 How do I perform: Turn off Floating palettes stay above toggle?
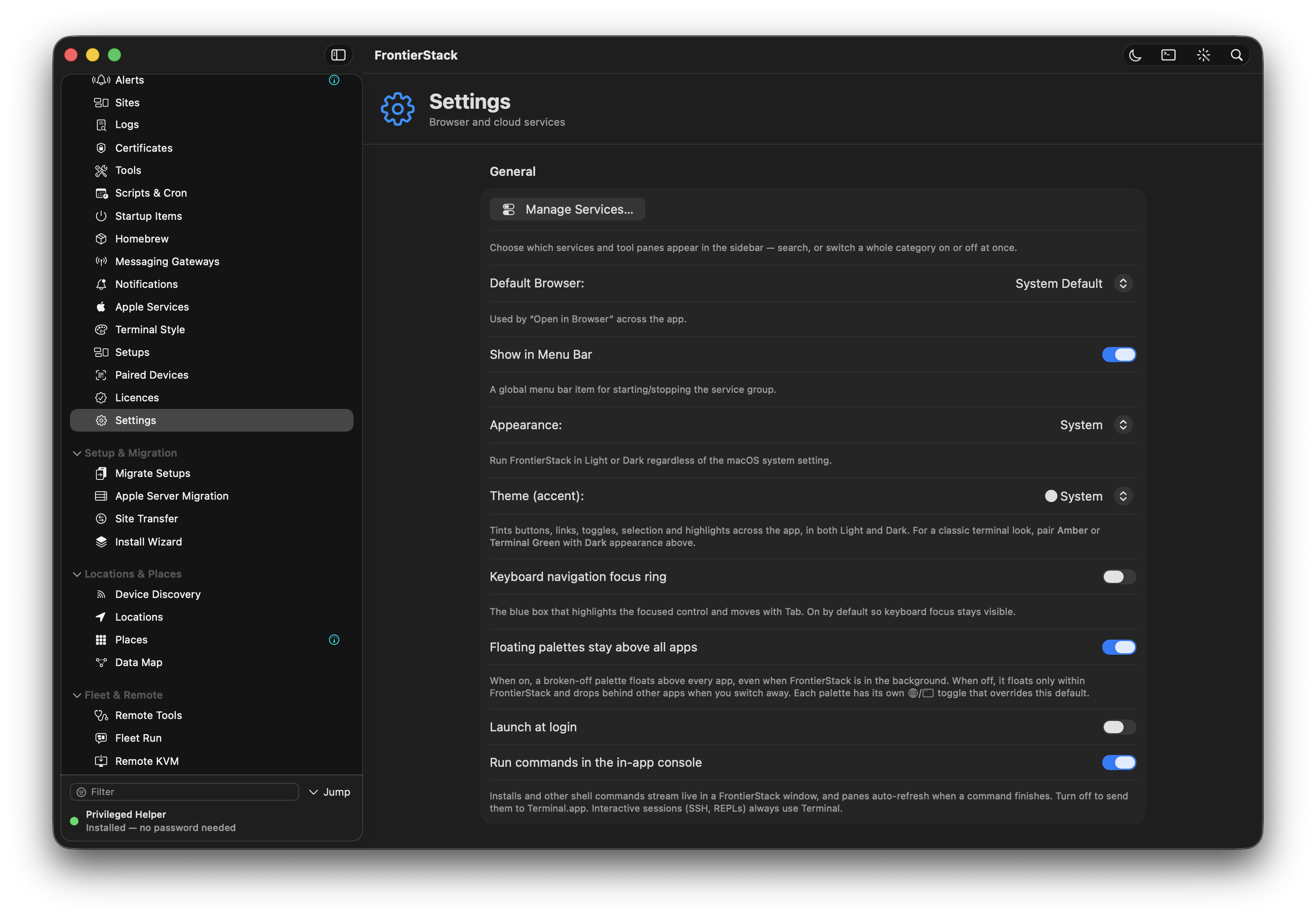[x=1118, y=647]
